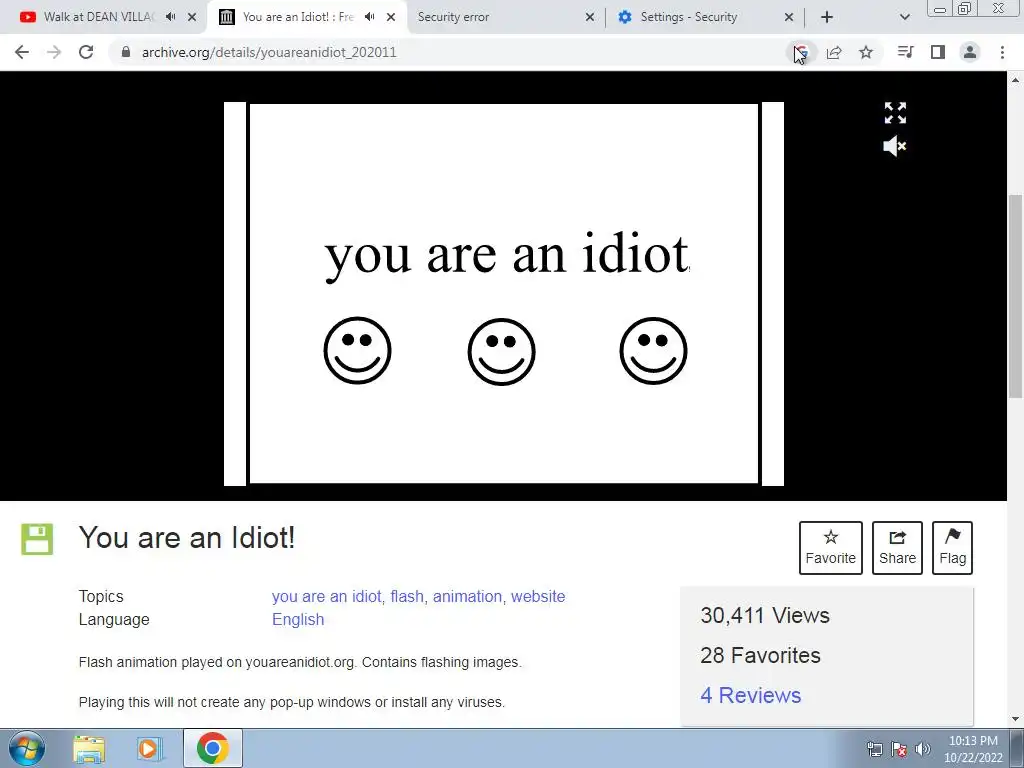The image size is (1024, 768).
Task: Go back to the previous page
Action: (x=22, y=52)
